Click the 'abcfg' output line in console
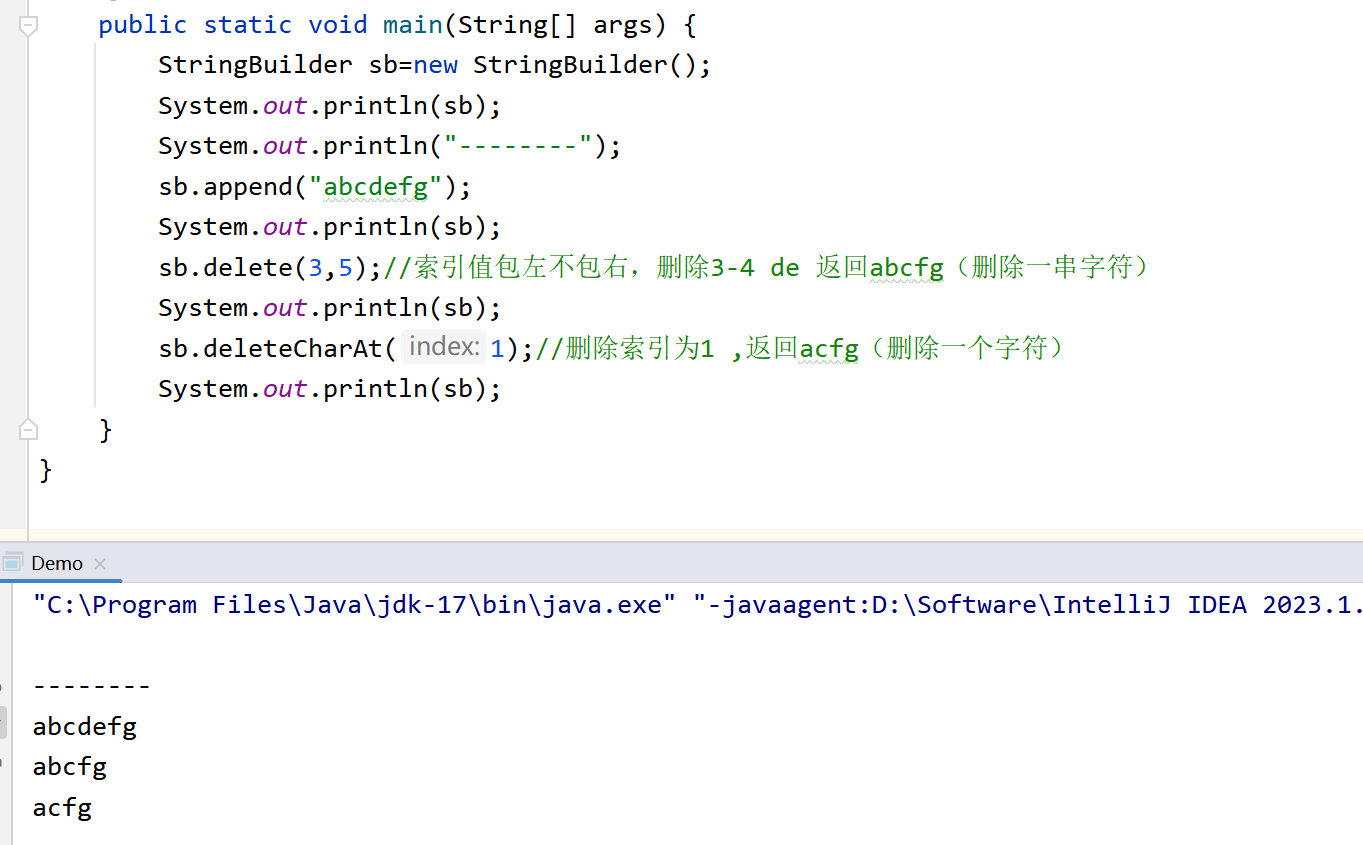The image size is (1363, 845). [70, 767]
